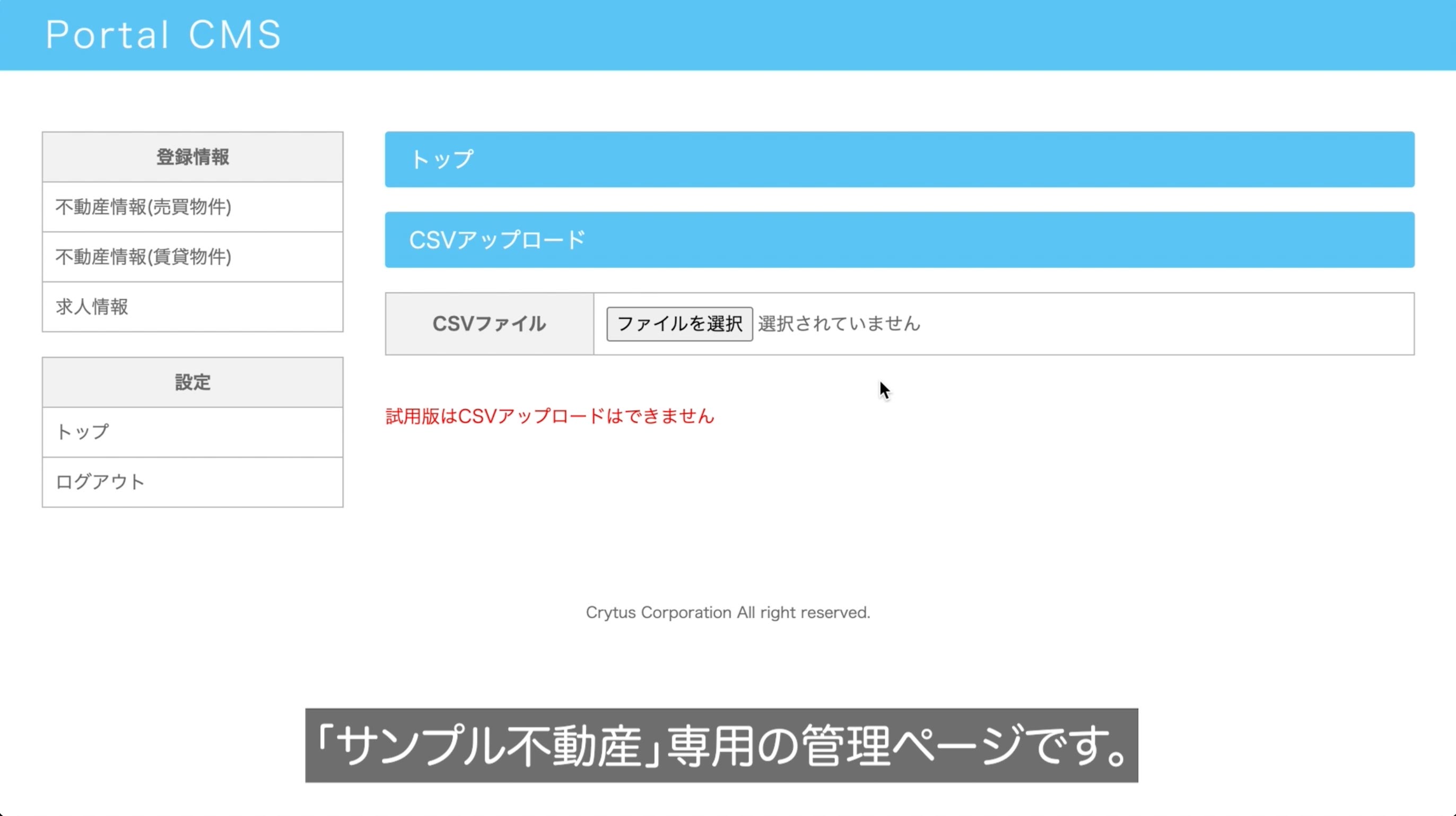Click the 設定 sidebar heading

pyautogui.click(x=192, y=383)
